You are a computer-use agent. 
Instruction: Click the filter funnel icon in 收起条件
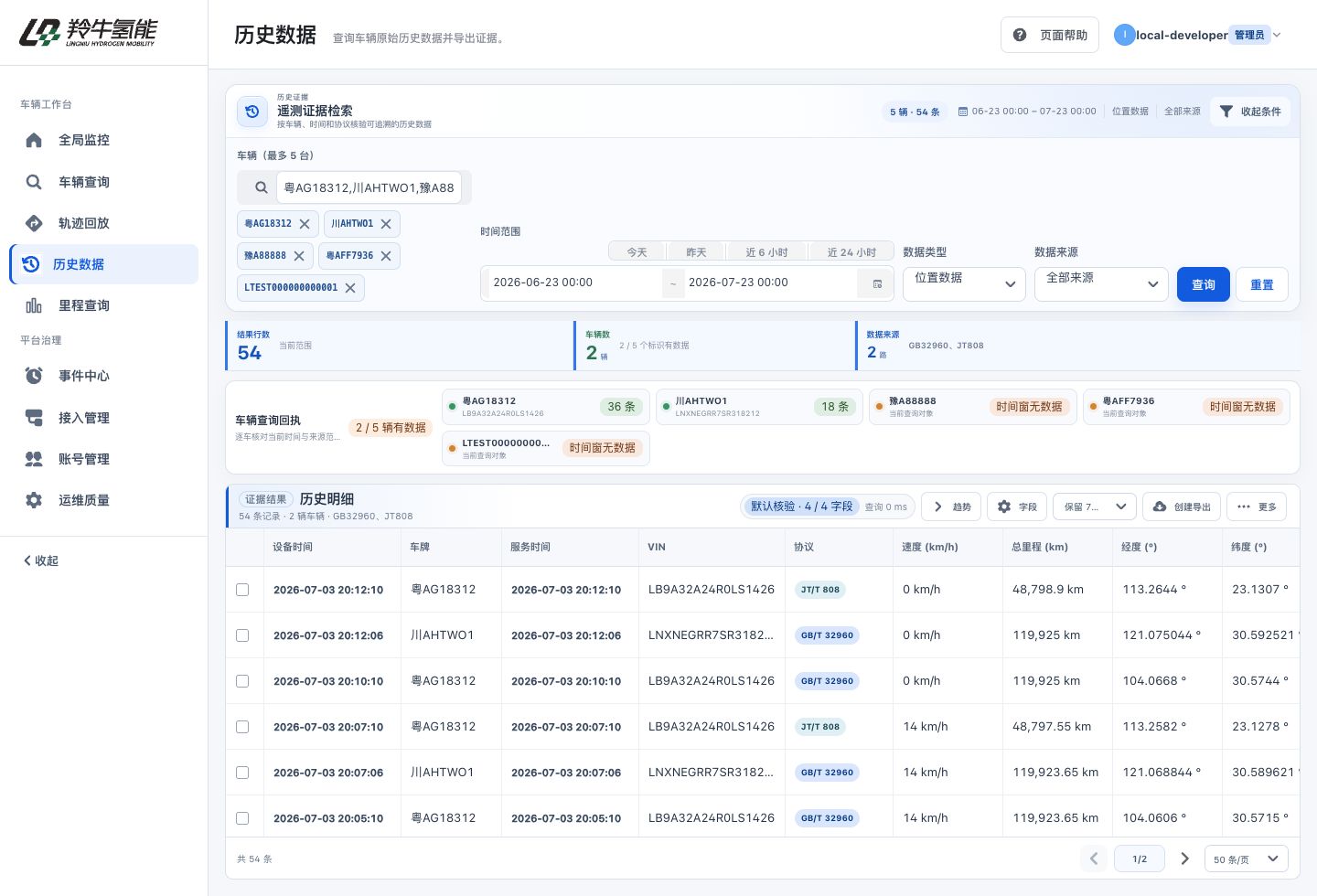pos(1226,112)
